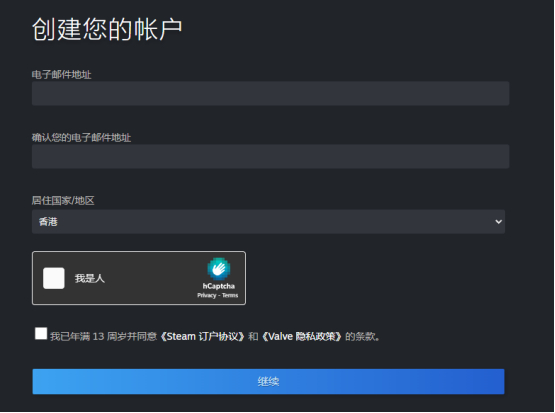Open the 《Steam 订户协议》 link
Screen dimensions: 555x413
click(x=202, y=336)
